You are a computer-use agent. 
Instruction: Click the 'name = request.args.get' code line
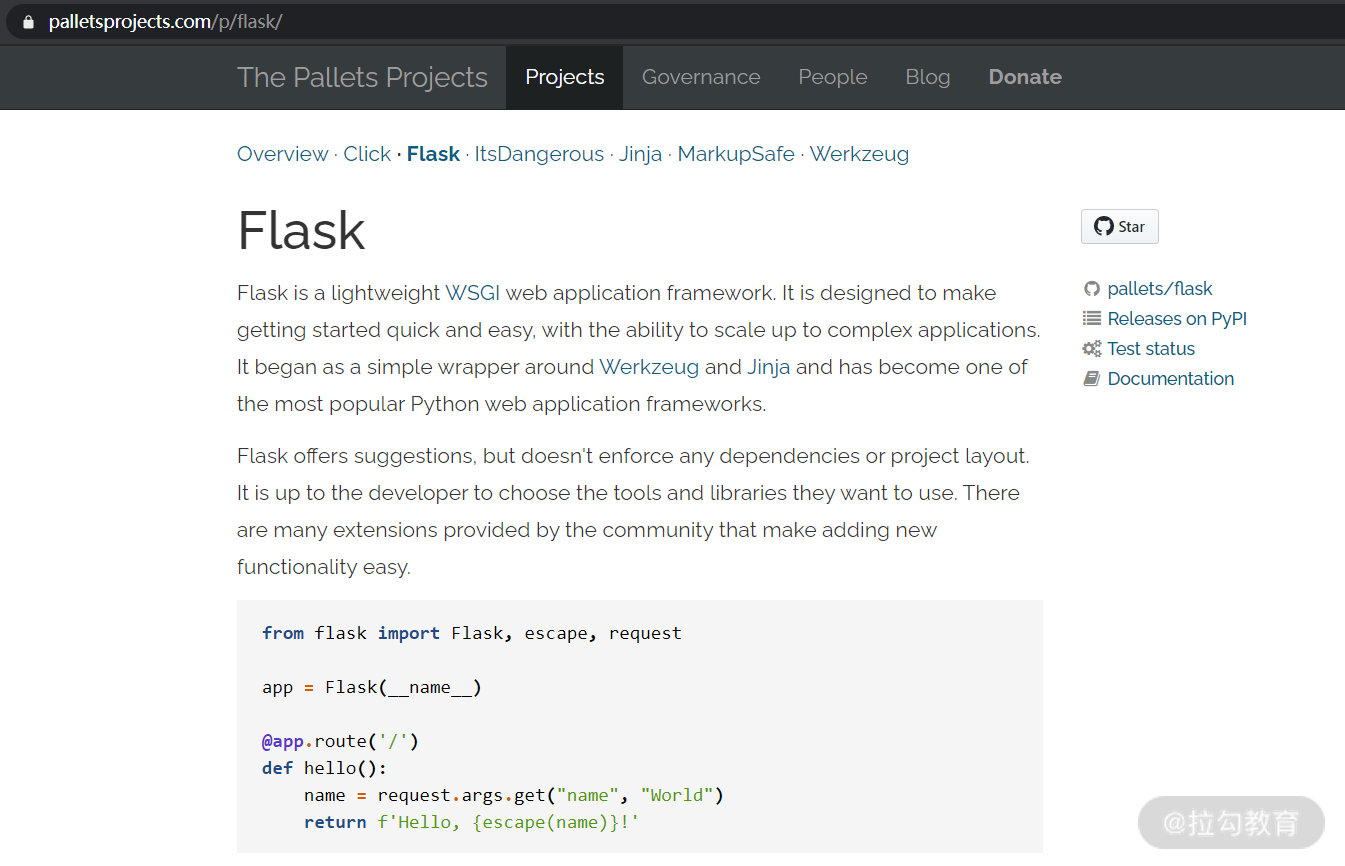(x=514, y=795)
